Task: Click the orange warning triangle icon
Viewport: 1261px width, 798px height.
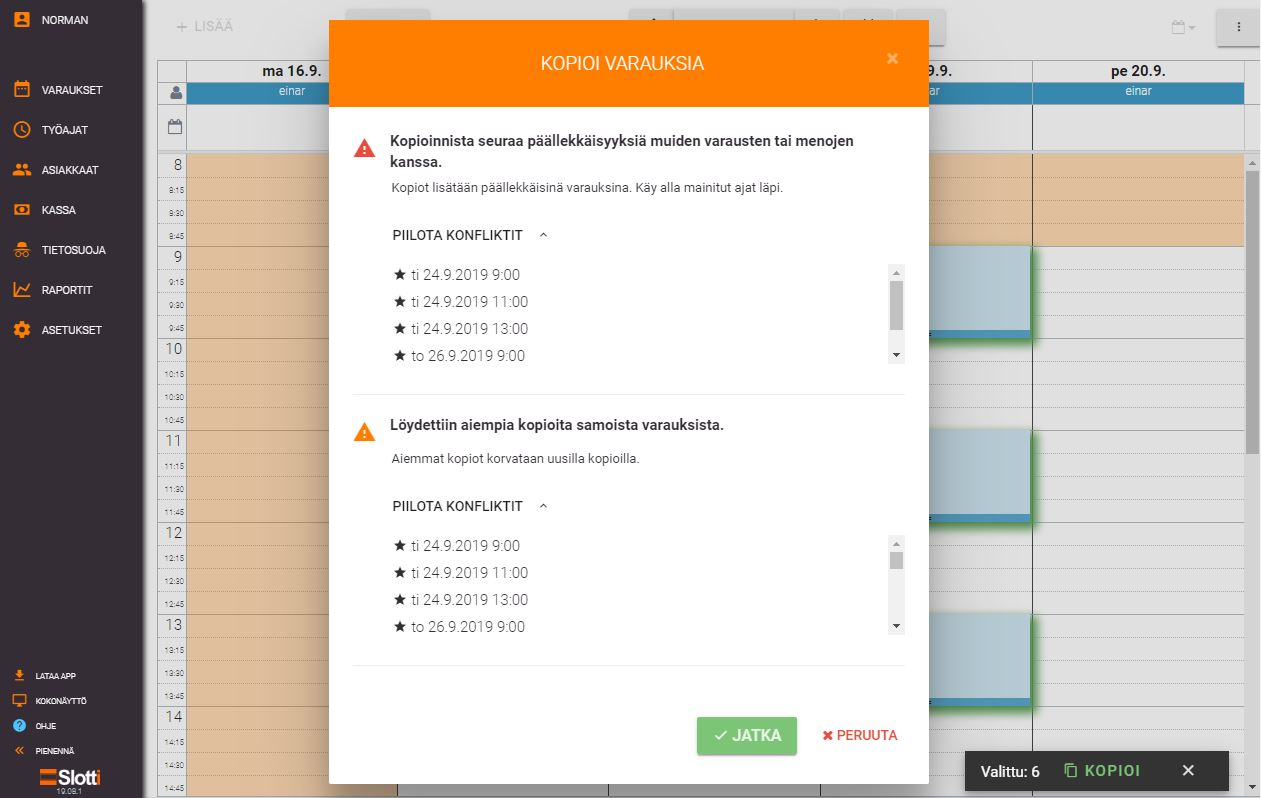Action: pos(365,432)
